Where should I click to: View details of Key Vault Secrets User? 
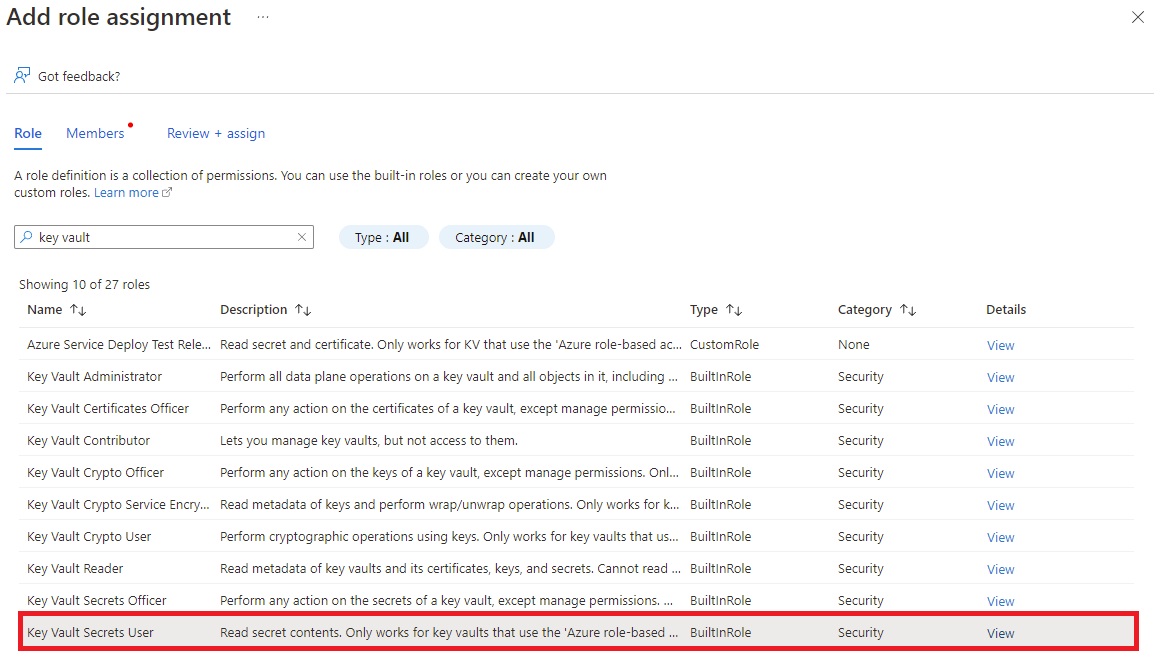pos(1000,632)
